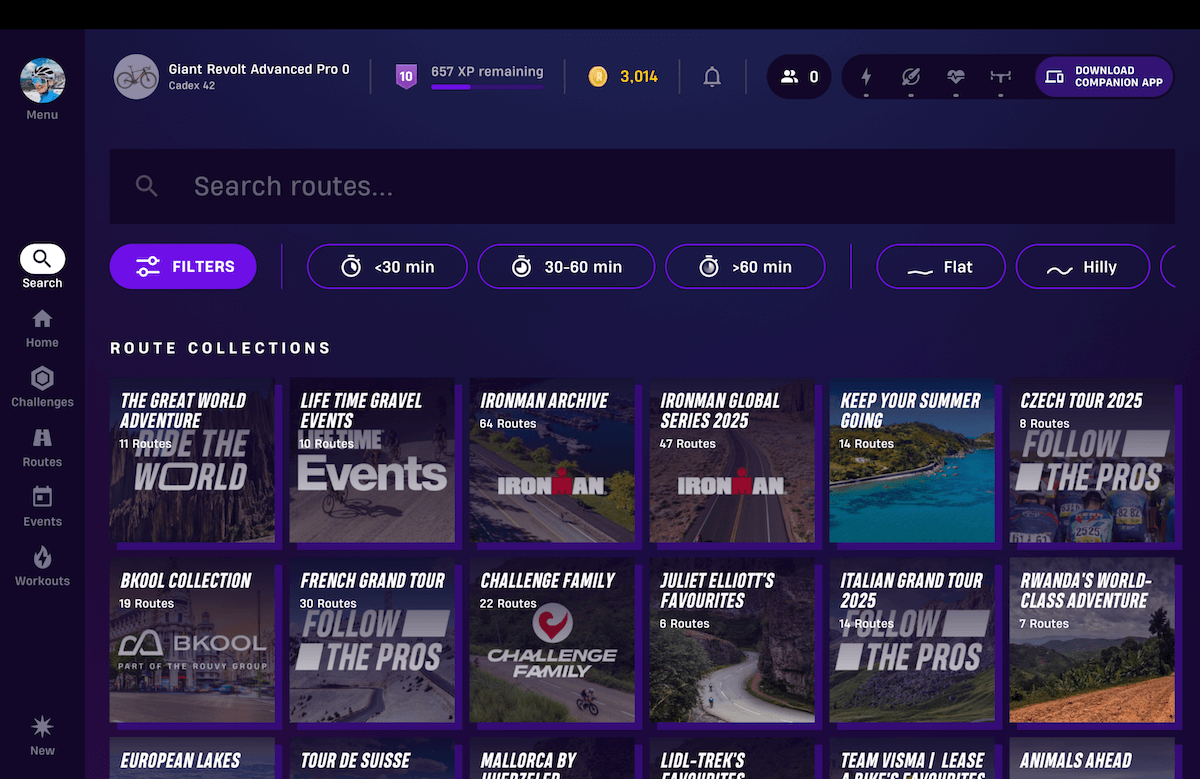1200x779 pixels.
Task: Click the gold coins balance
Action: pyautogui.click(x=623, y=76)
